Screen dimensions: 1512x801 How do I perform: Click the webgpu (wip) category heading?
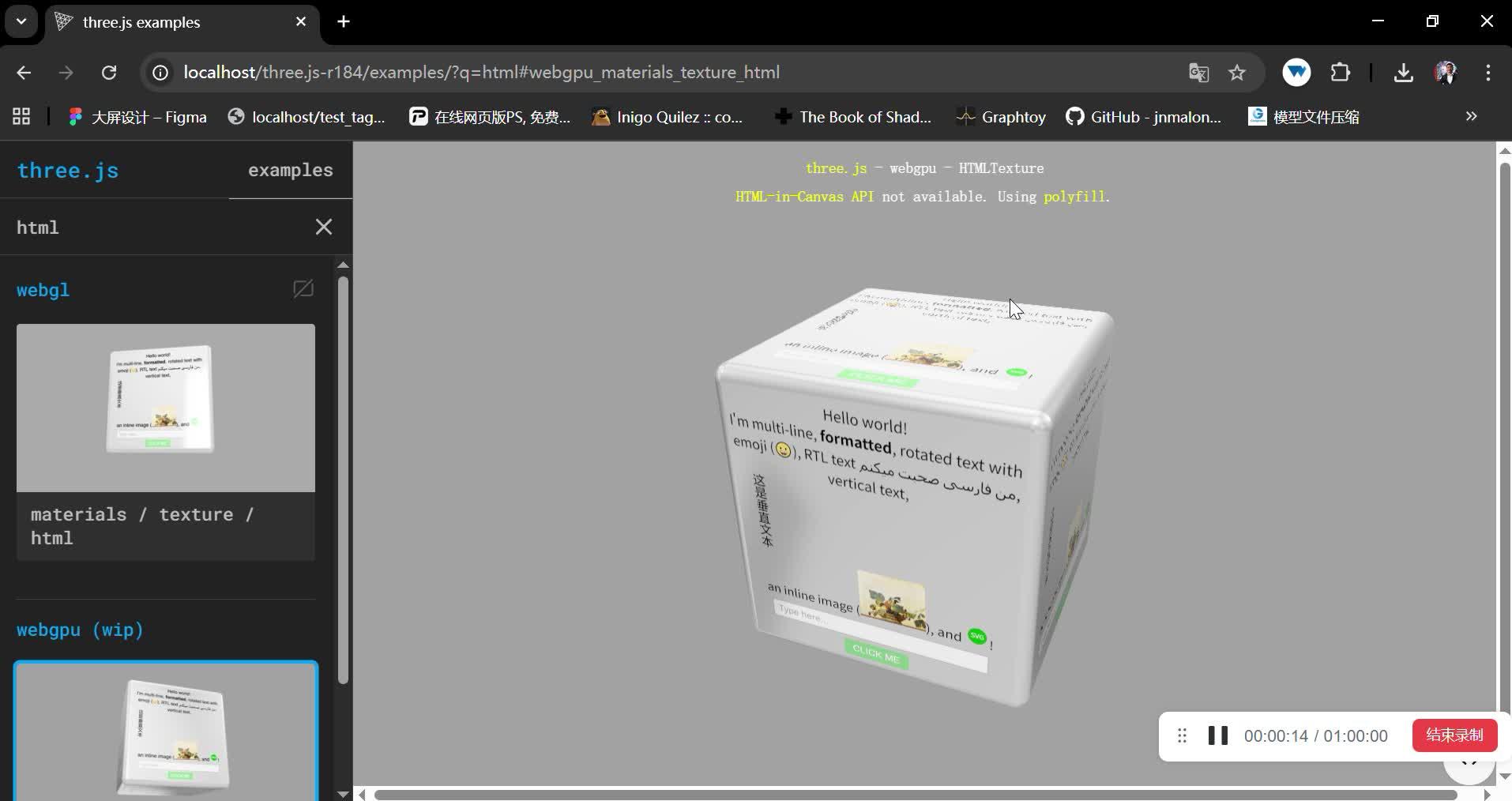(x=80, y=630)
